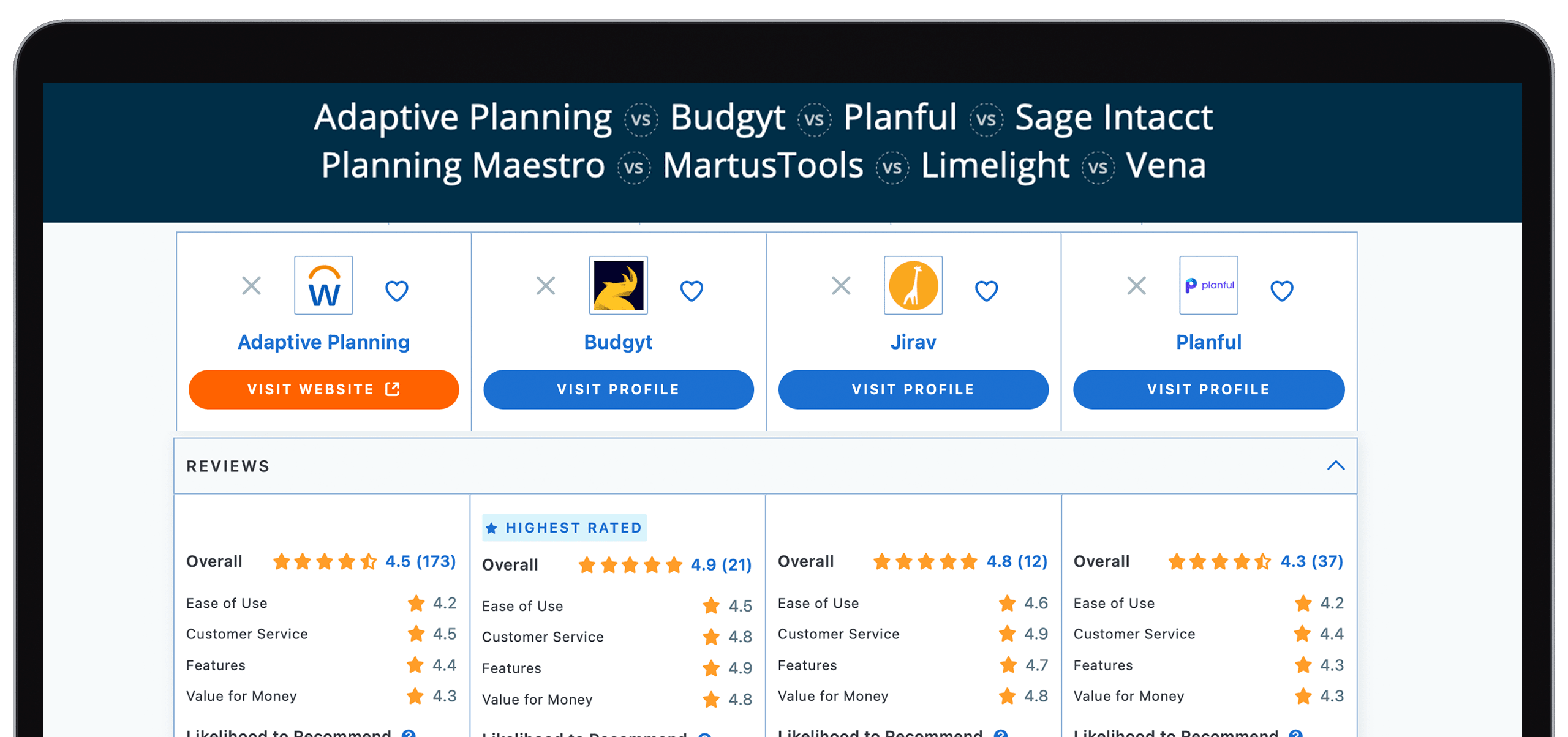
Task: Click the Adaptive Planning product name
Action: (323, 342)
